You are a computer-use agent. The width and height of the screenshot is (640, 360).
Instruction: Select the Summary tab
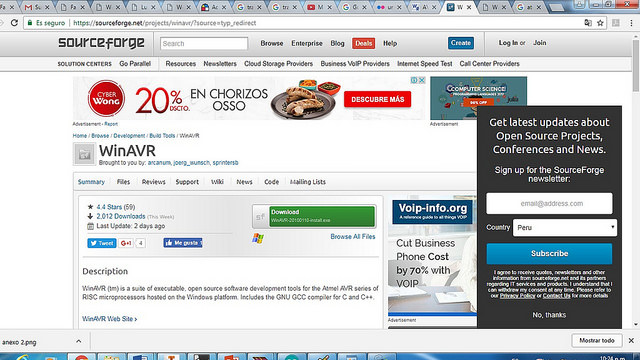(91, 182)
